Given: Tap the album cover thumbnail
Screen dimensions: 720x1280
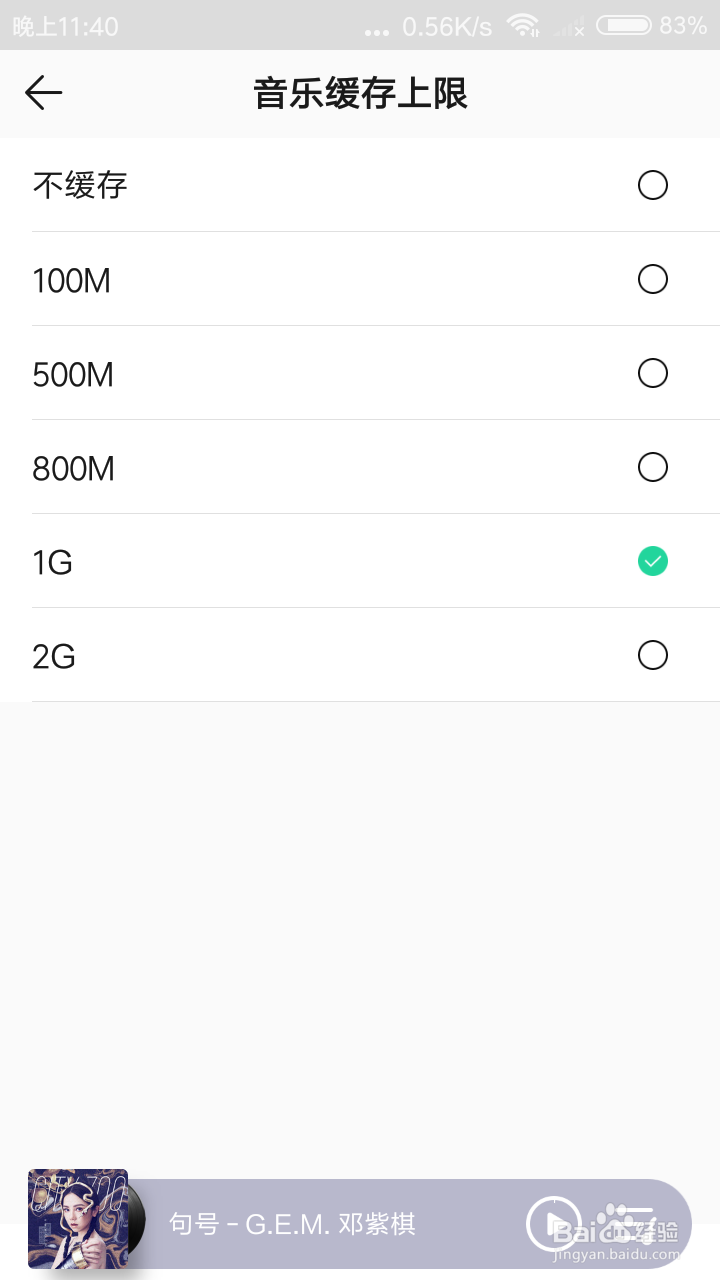Looking at the screenshot, I should [78, 1218].
